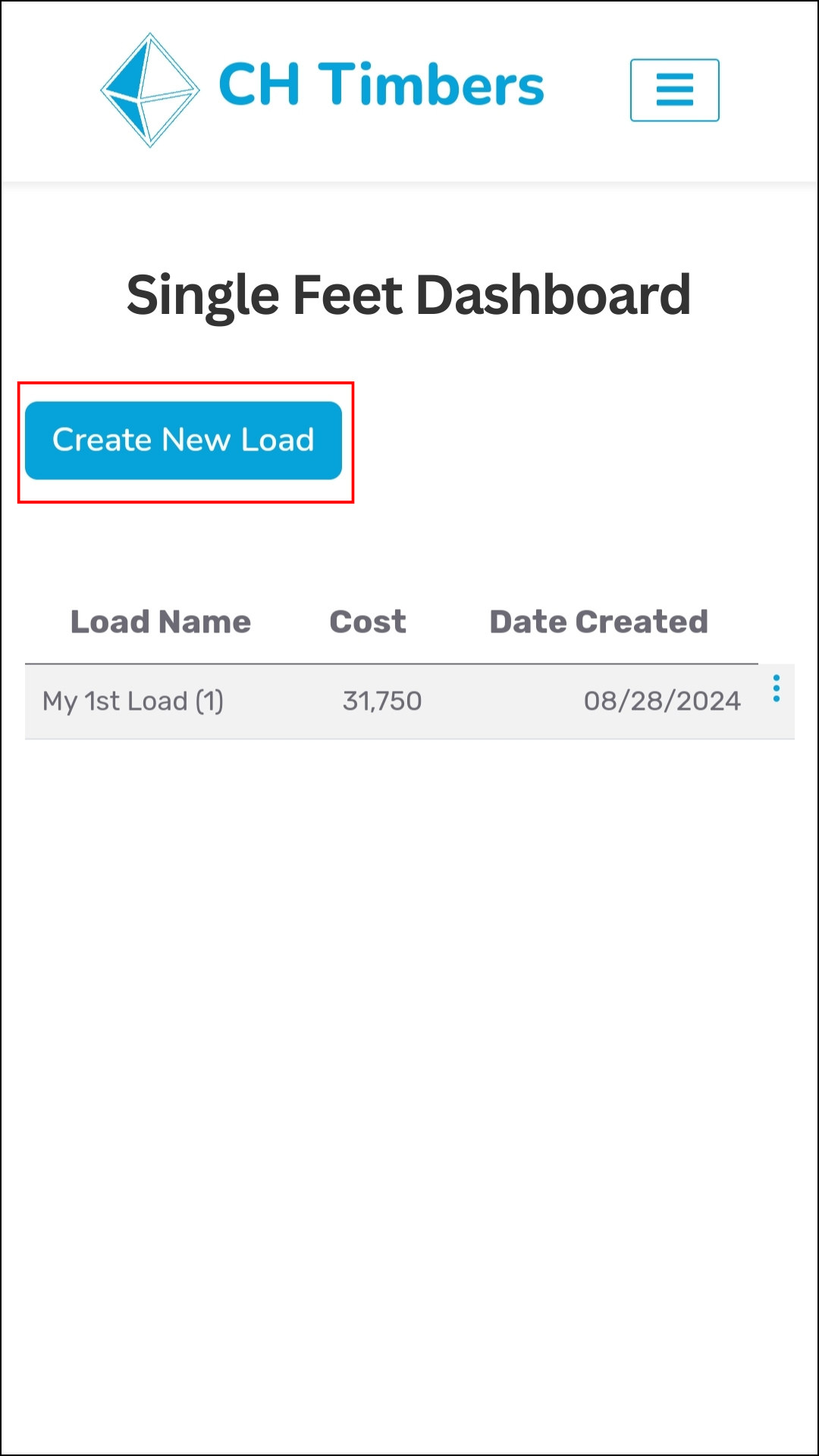Click the CH Timbers diamond logo
This screenshot has height=1456, width=819.
(150, 89)
